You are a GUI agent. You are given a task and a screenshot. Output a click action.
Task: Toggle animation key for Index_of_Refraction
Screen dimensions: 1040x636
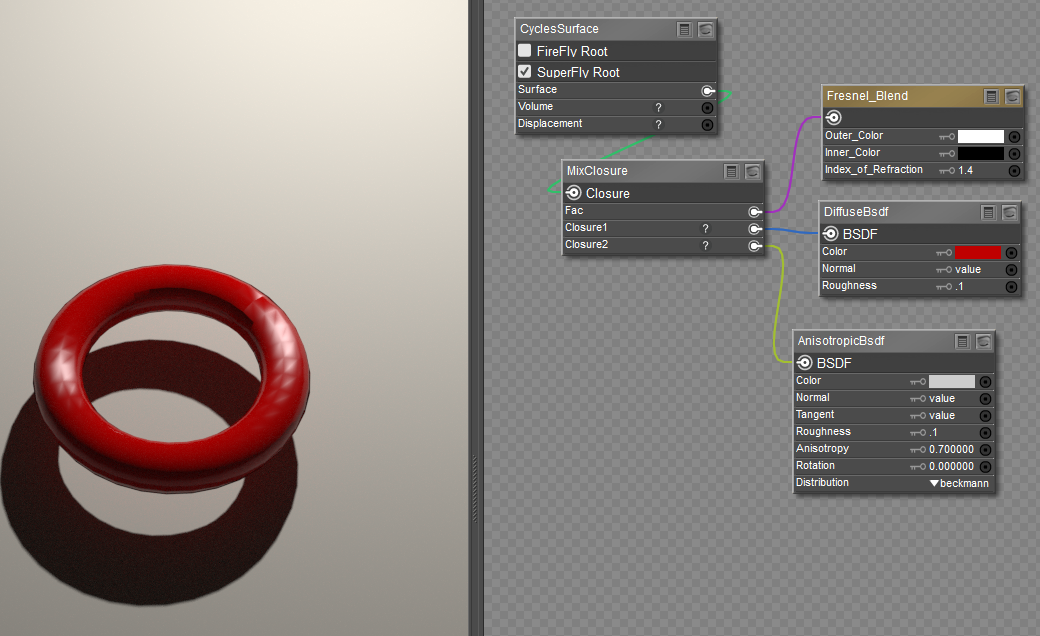(946, 171)
